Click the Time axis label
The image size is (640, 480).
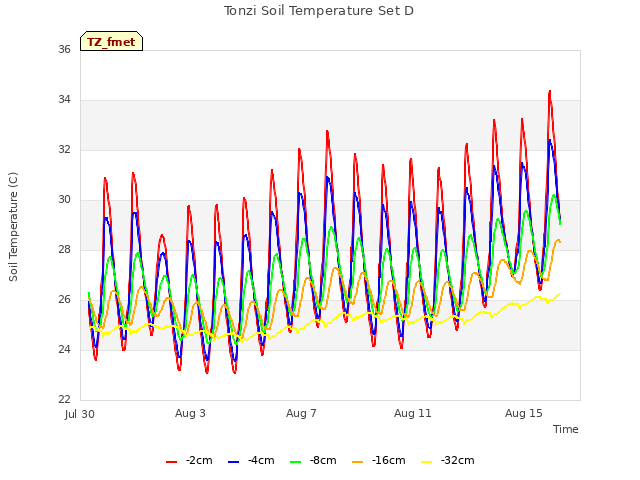[x=566, y=429]
